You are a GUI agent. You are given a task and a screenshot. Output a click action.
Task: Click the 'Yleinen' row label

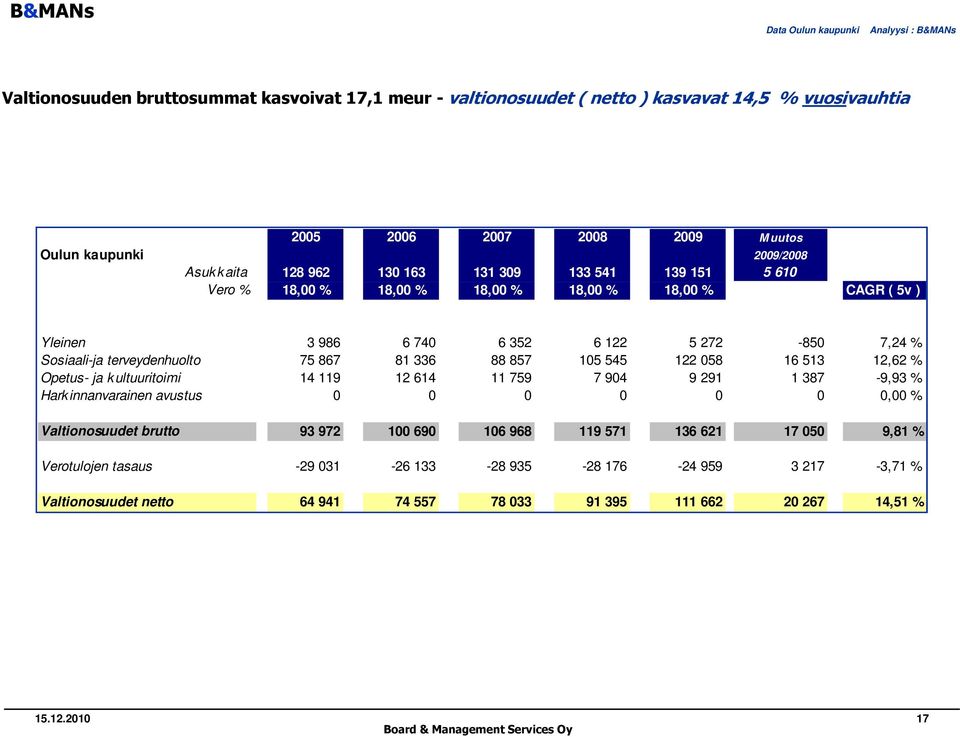[x=63, y=343]
